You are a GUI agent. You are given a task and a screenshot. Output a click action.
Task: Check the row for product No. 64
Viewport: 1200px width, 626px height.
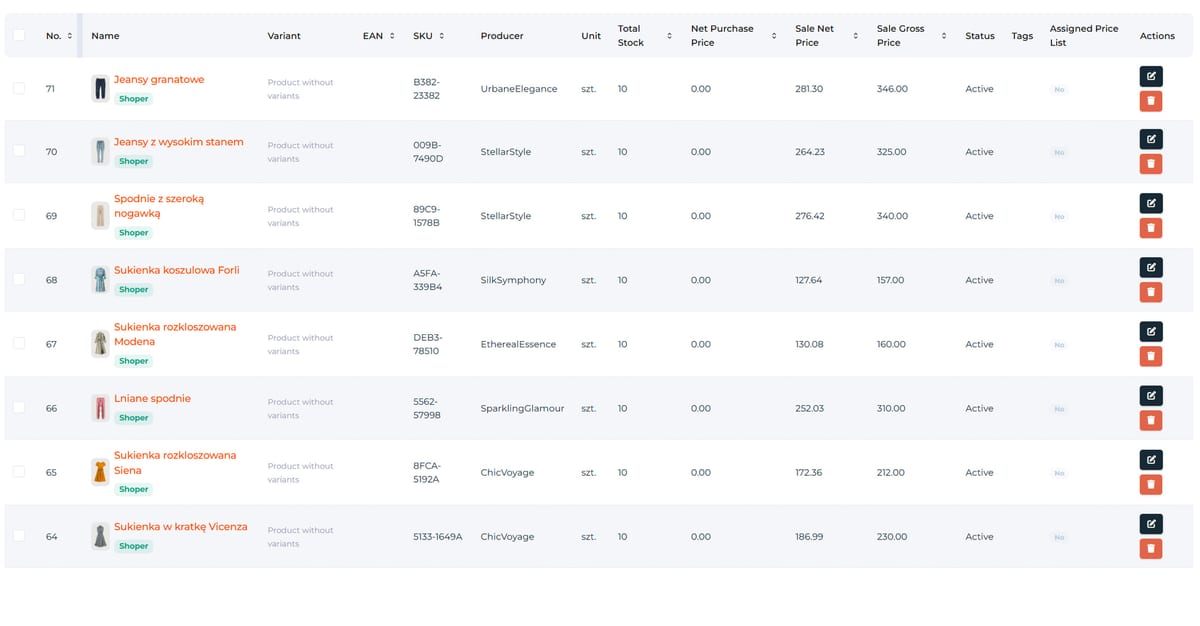pos(19,536)
